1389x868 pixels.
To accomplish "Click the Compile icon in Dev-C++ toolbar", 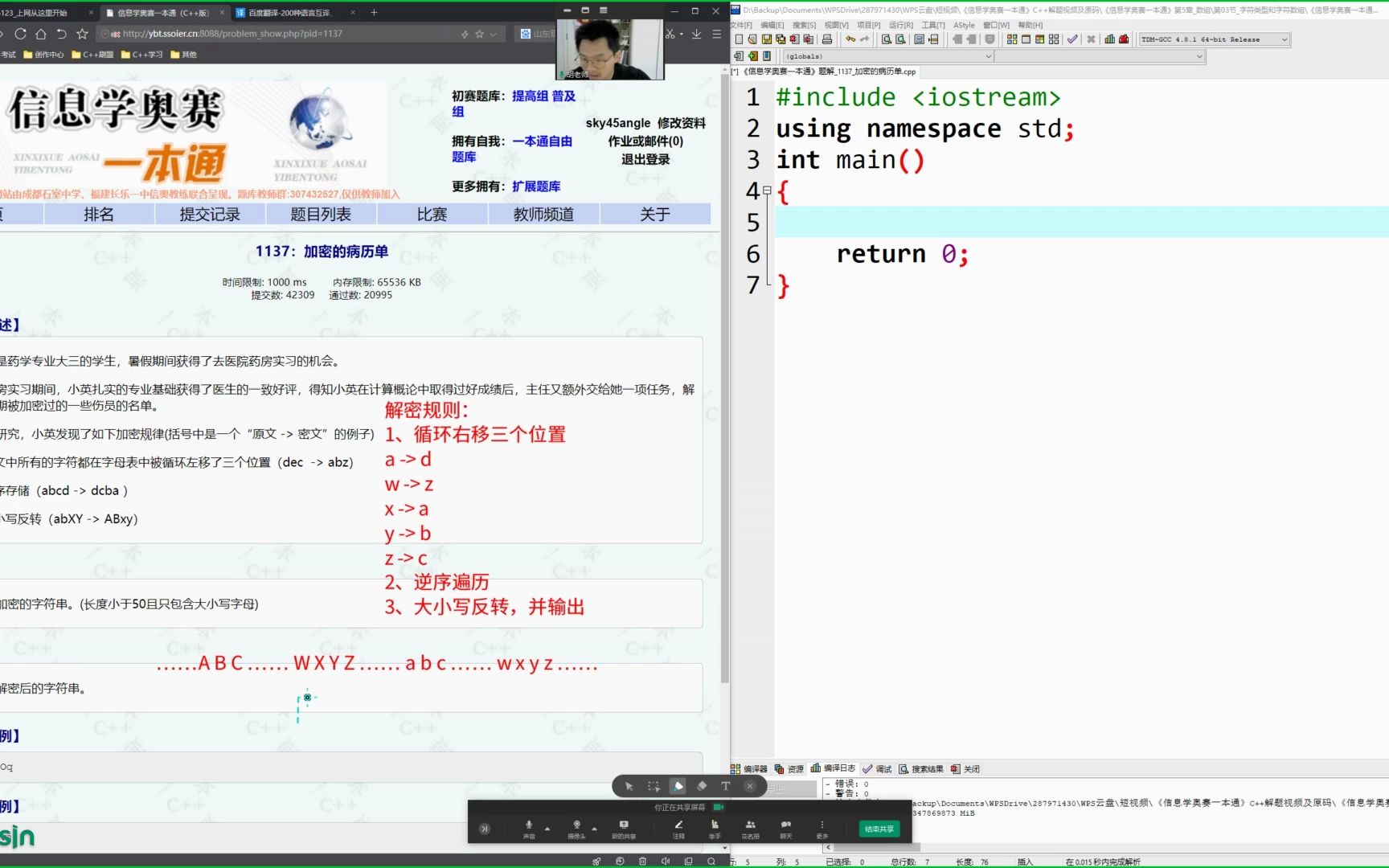I will (1012, 39).
